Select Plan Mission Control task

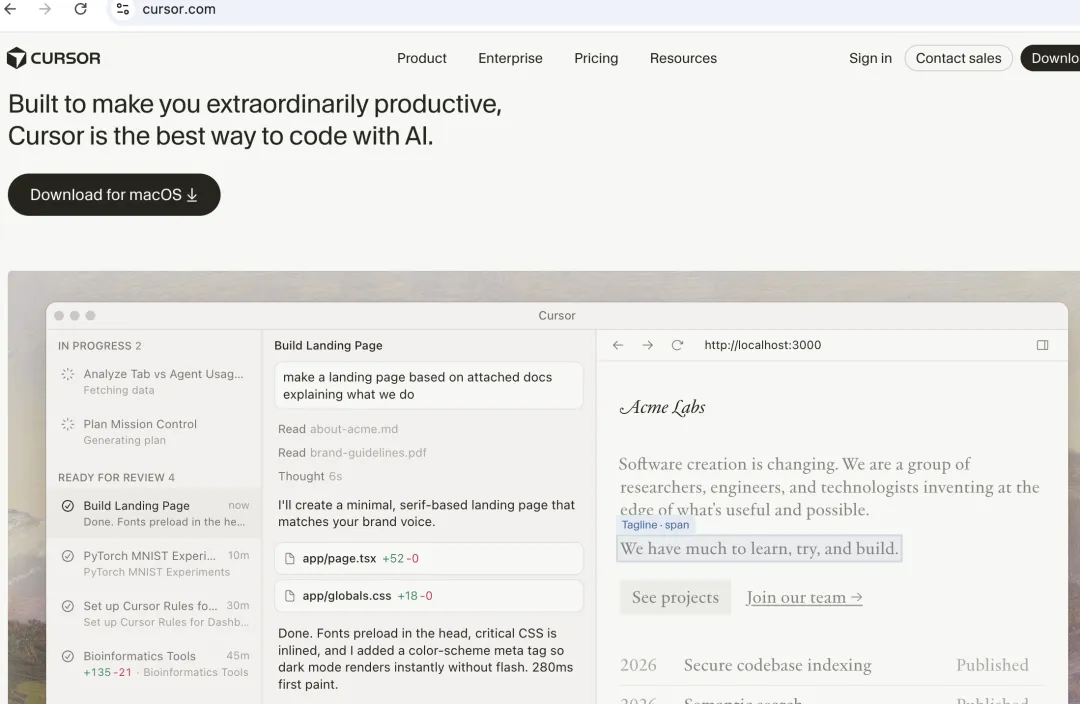click(154, 432)
